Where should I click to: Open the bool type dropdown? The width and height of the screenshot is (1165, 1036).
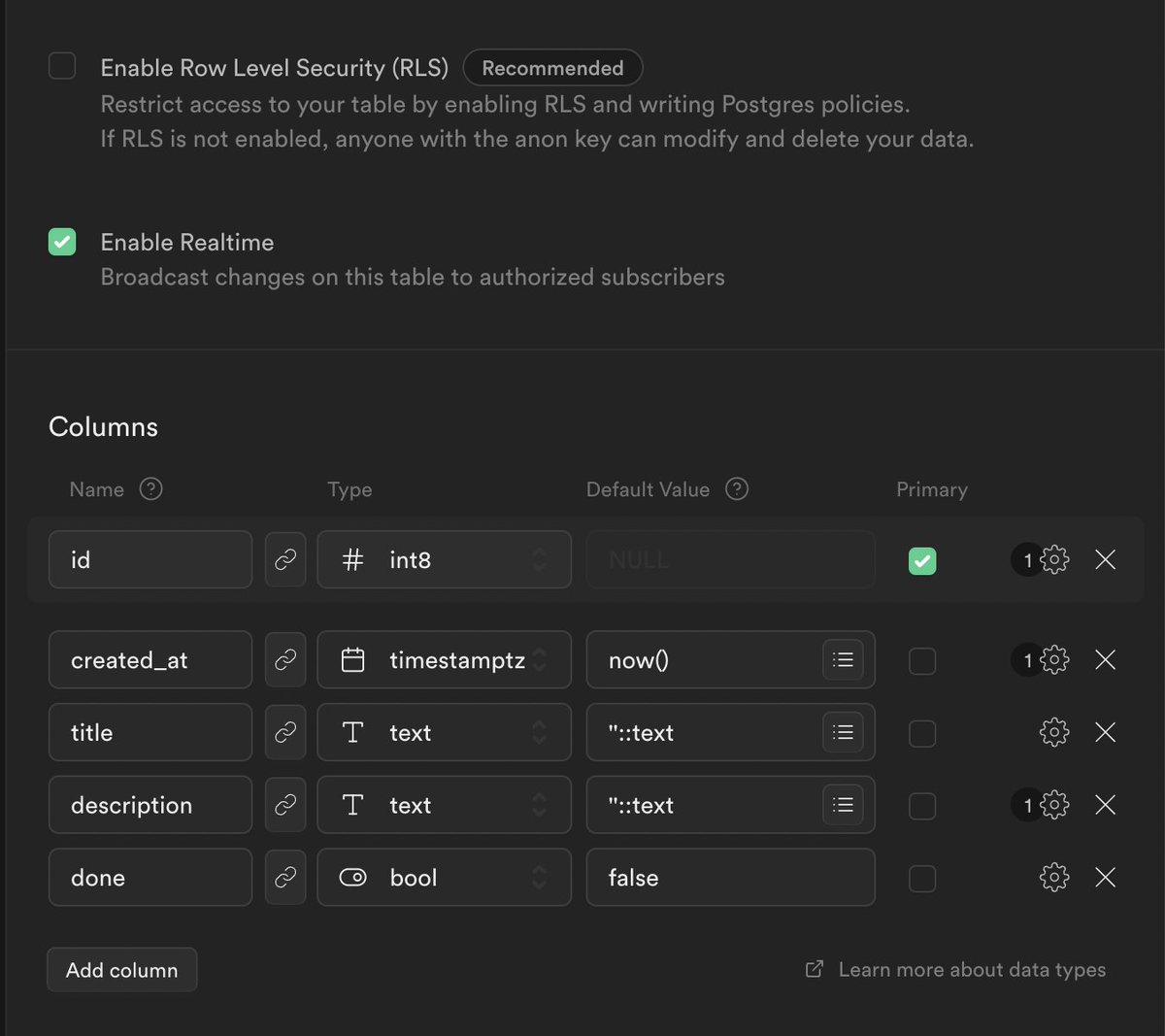coord(444,878)
